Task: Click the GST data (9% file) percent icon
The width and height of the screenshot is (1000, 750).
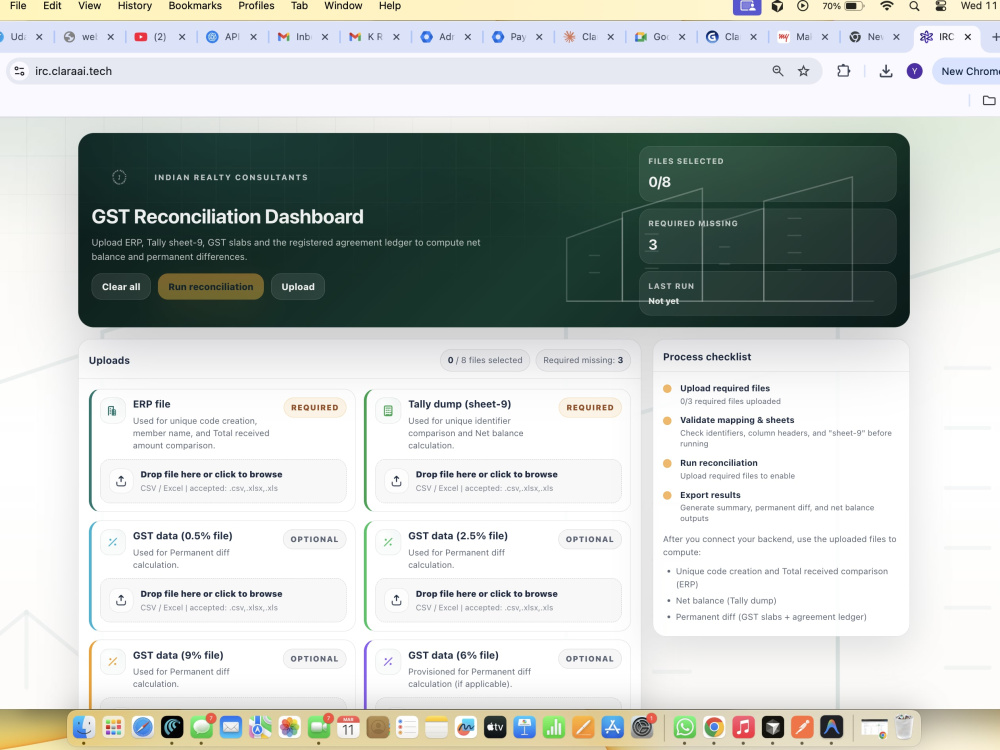Action: (x=112, y=662)
